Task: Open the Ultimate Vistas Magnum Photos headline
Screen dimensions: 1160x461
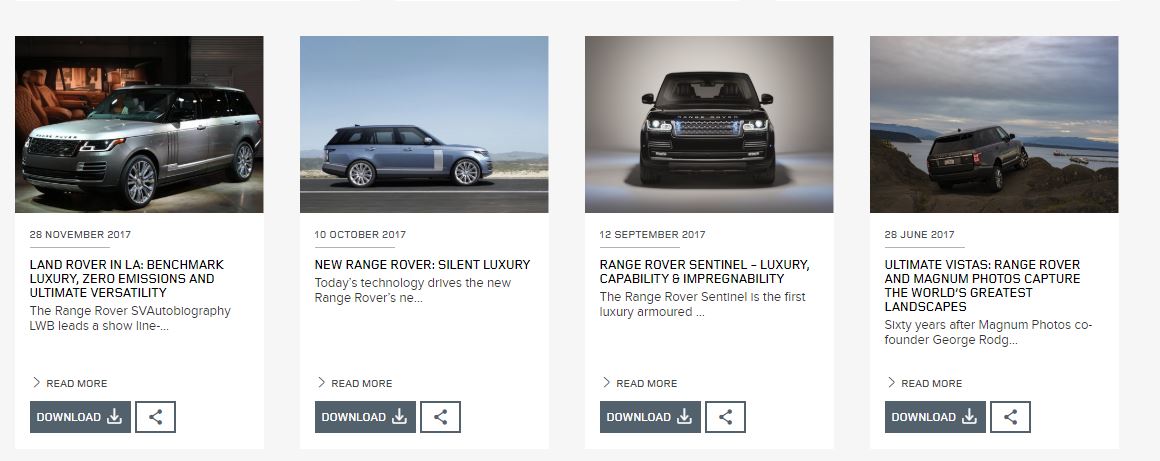Action: pos(982,286)
